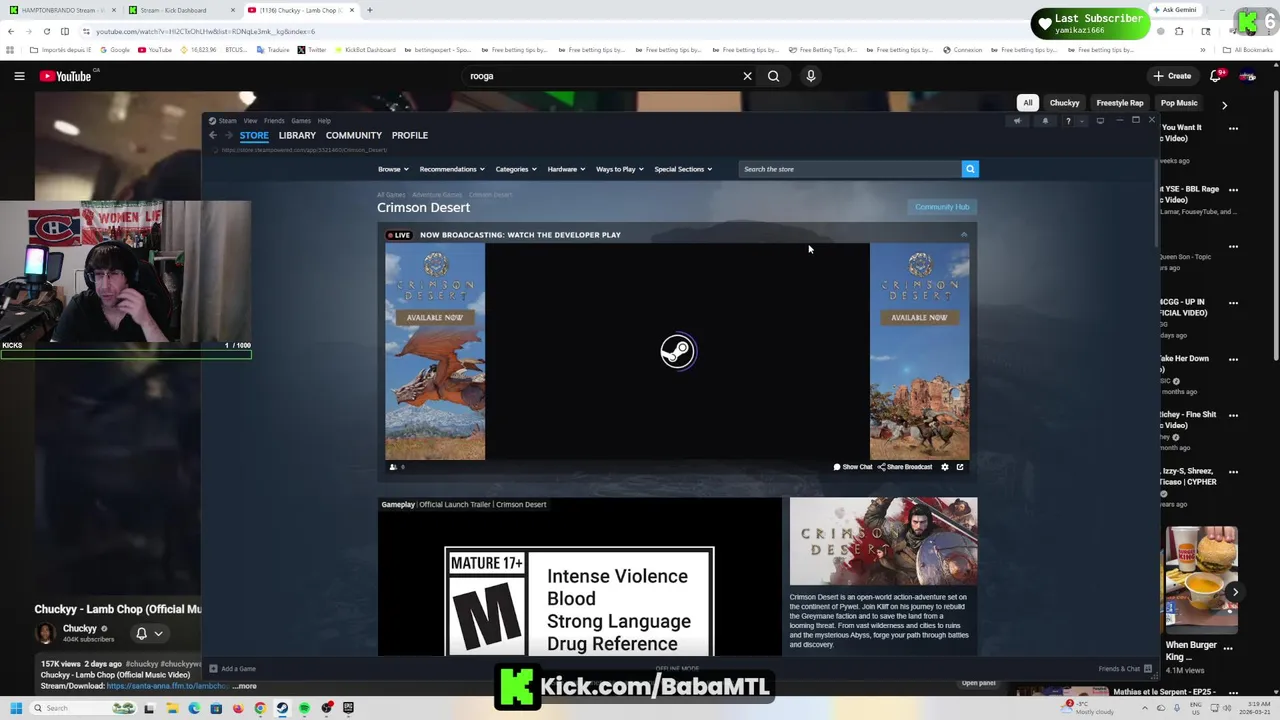Toggle Show Chat on broadcast
The width and height of the screenshot is (1280, 720).
(853, 467)
